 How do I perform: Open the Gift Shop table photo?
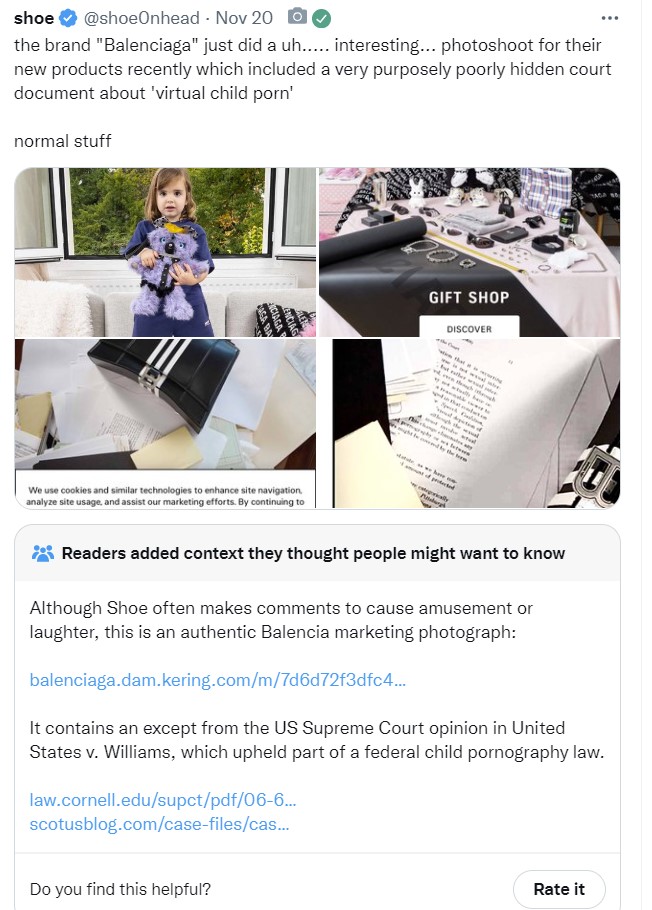click(469, 252)
